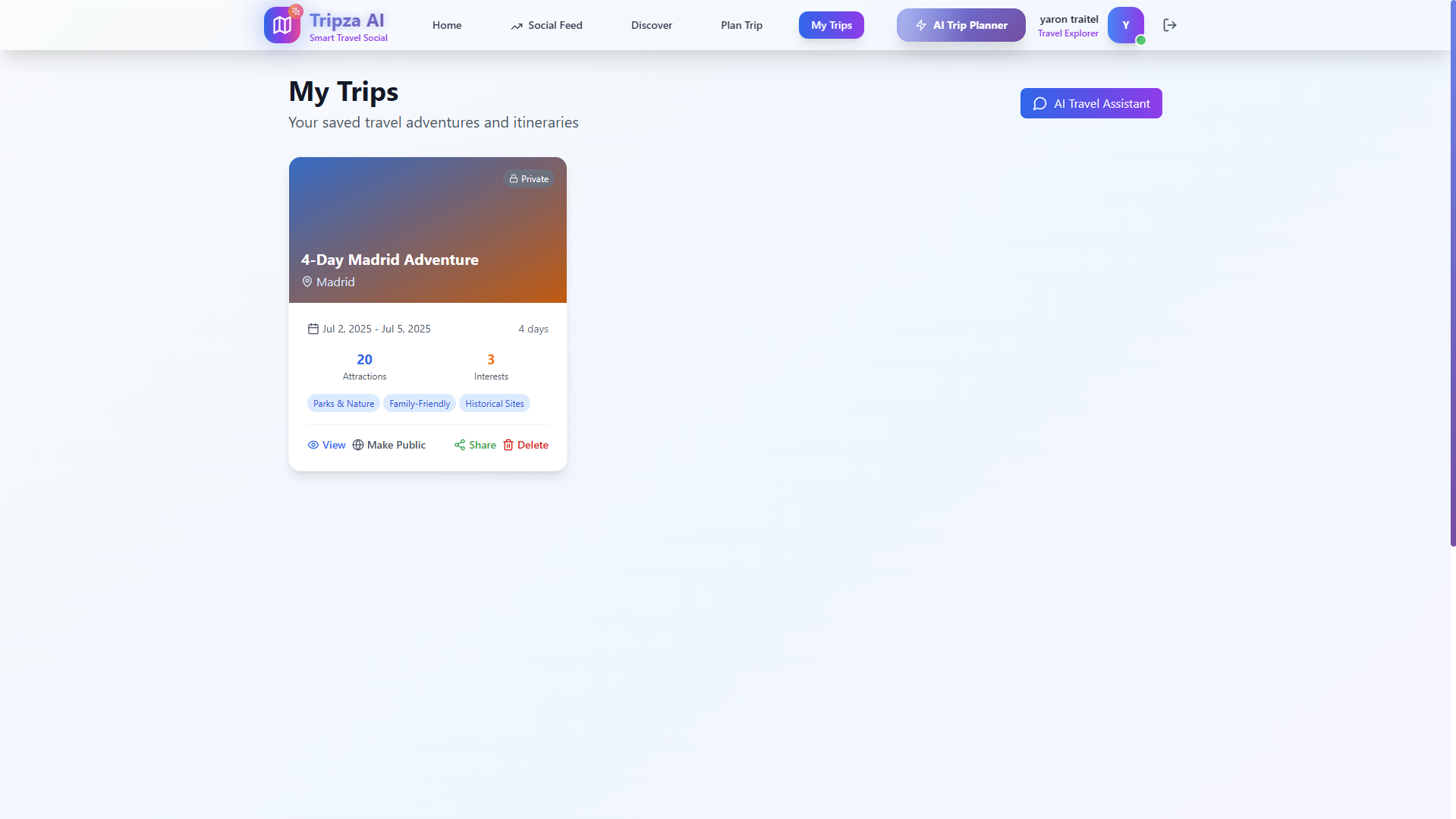Click the lock icon in the Private badge
The image size is (1456, 819).
click(514, 179)
